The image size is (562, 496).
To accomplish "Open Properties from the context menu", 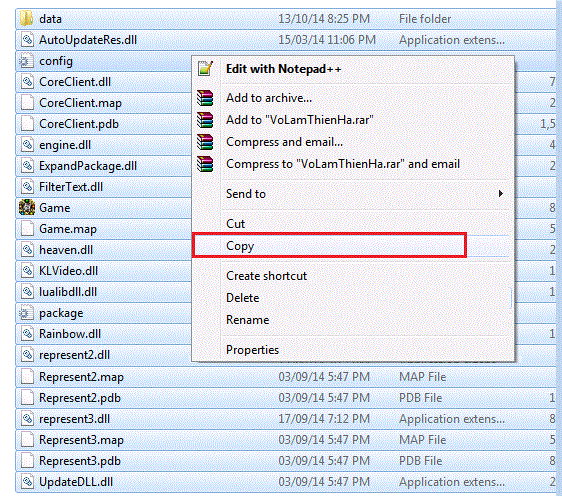I will coord(252,350).
